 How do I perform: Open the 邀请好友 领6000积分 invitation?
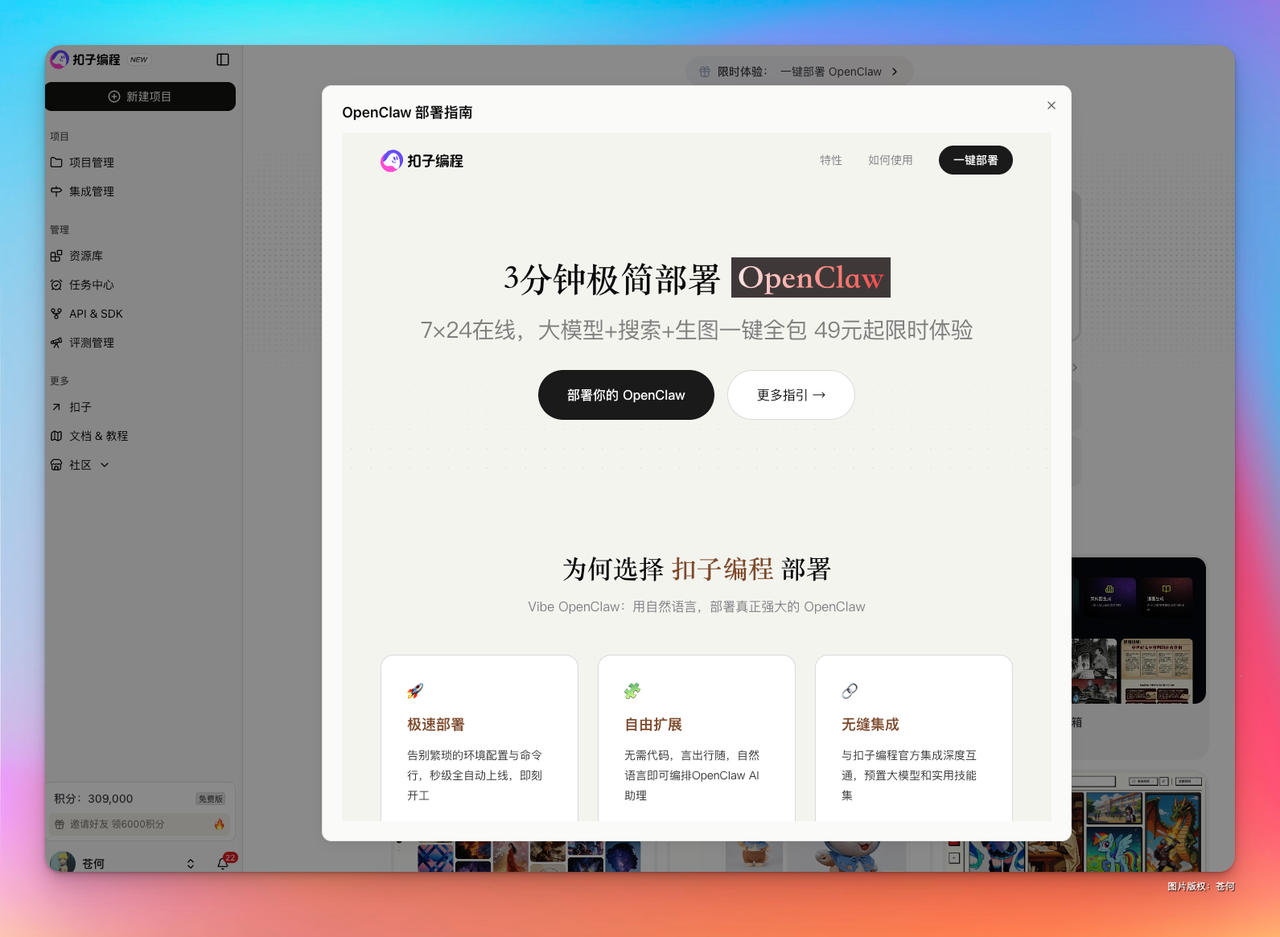tap(140, 825)
